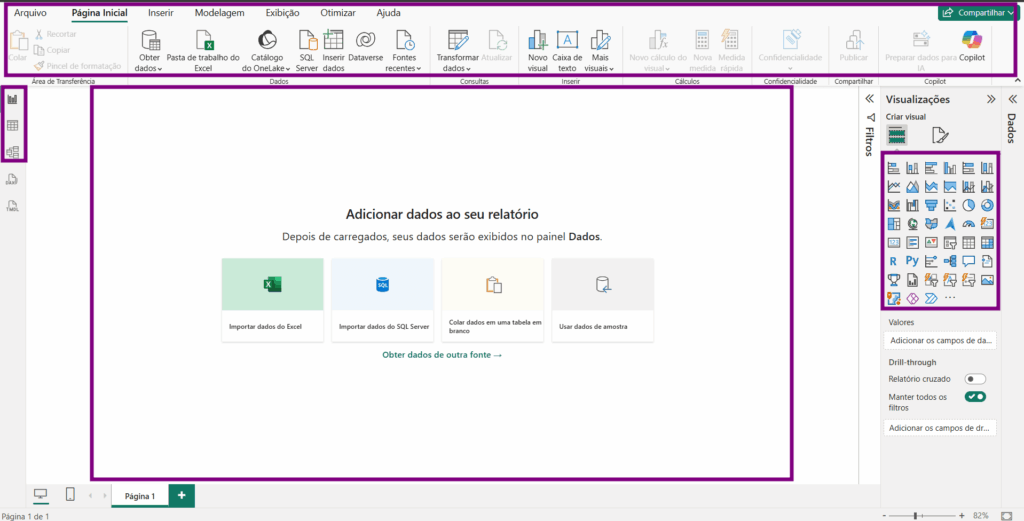Add a new page with plus button

182,496
